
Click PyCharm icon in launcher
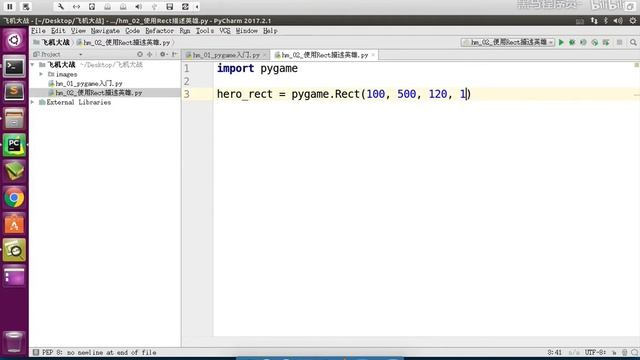point(14,145)
